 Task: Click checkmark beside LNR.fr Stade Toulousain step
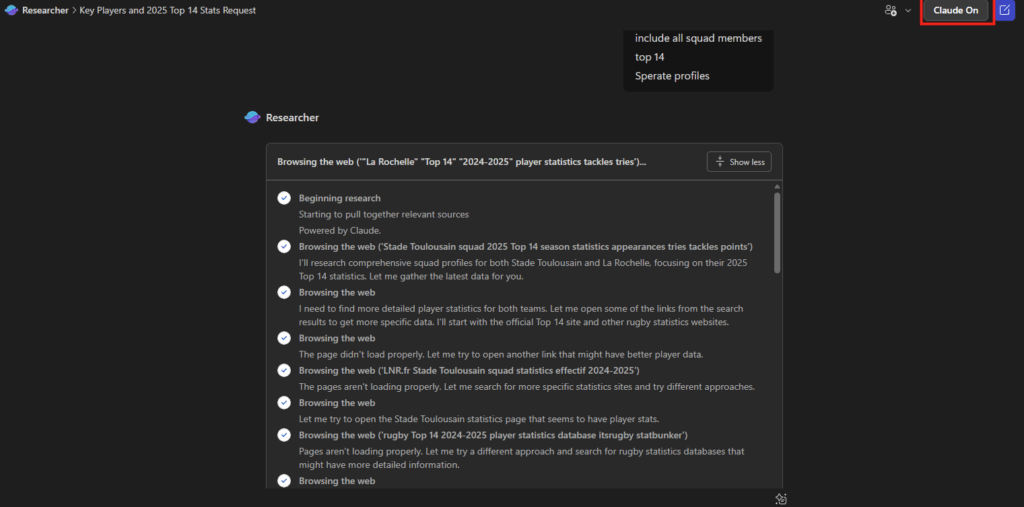[x=284, y=370]
